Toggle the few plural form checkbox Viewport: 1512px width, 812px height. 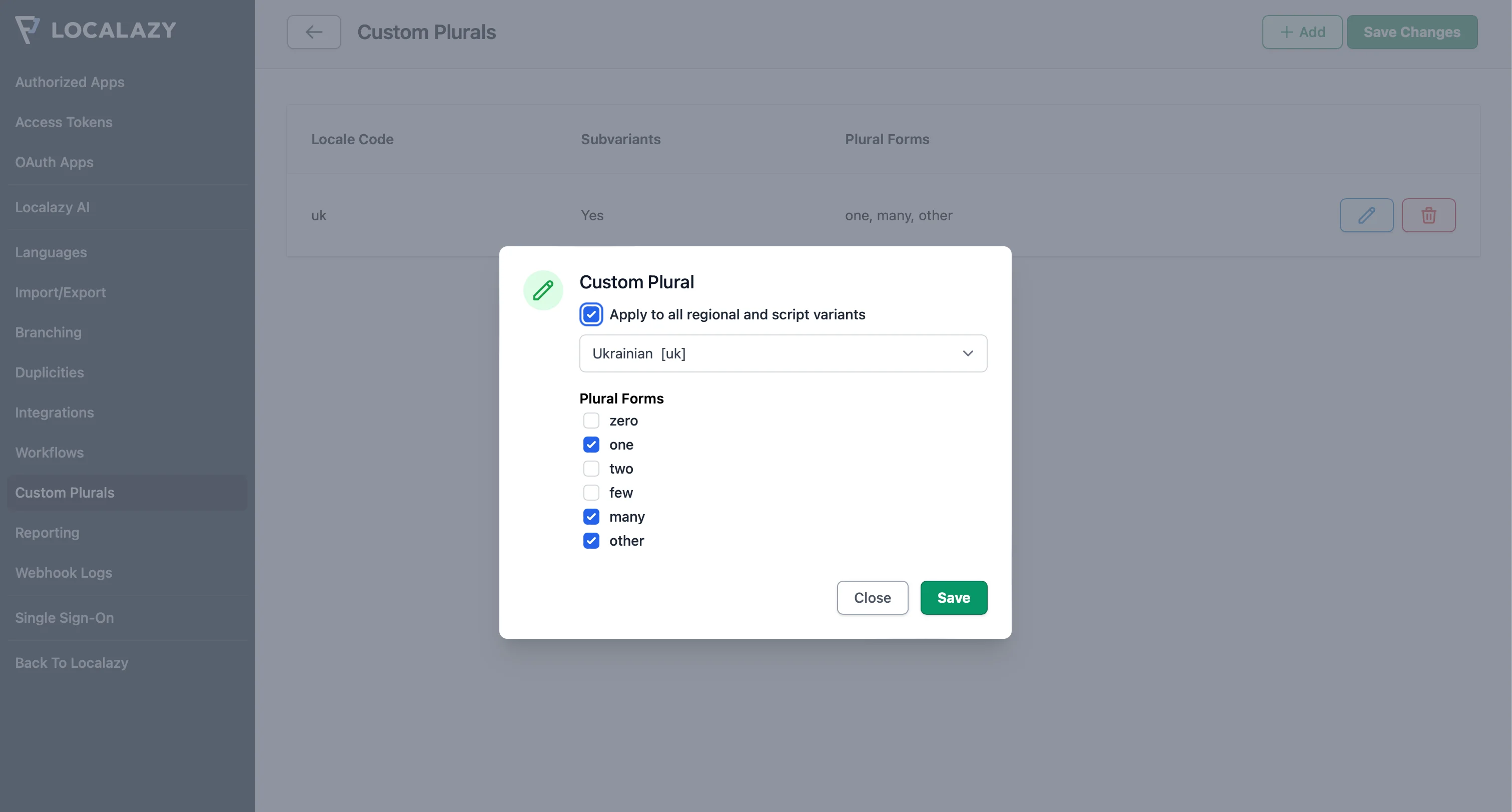[x=591, y=492]
